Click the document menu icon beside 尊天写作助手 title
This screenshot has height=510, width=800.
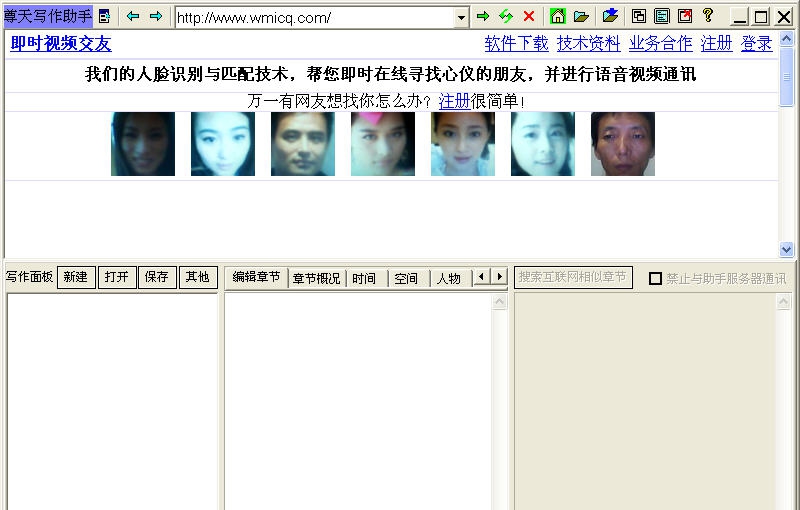(x=105, y=17)
